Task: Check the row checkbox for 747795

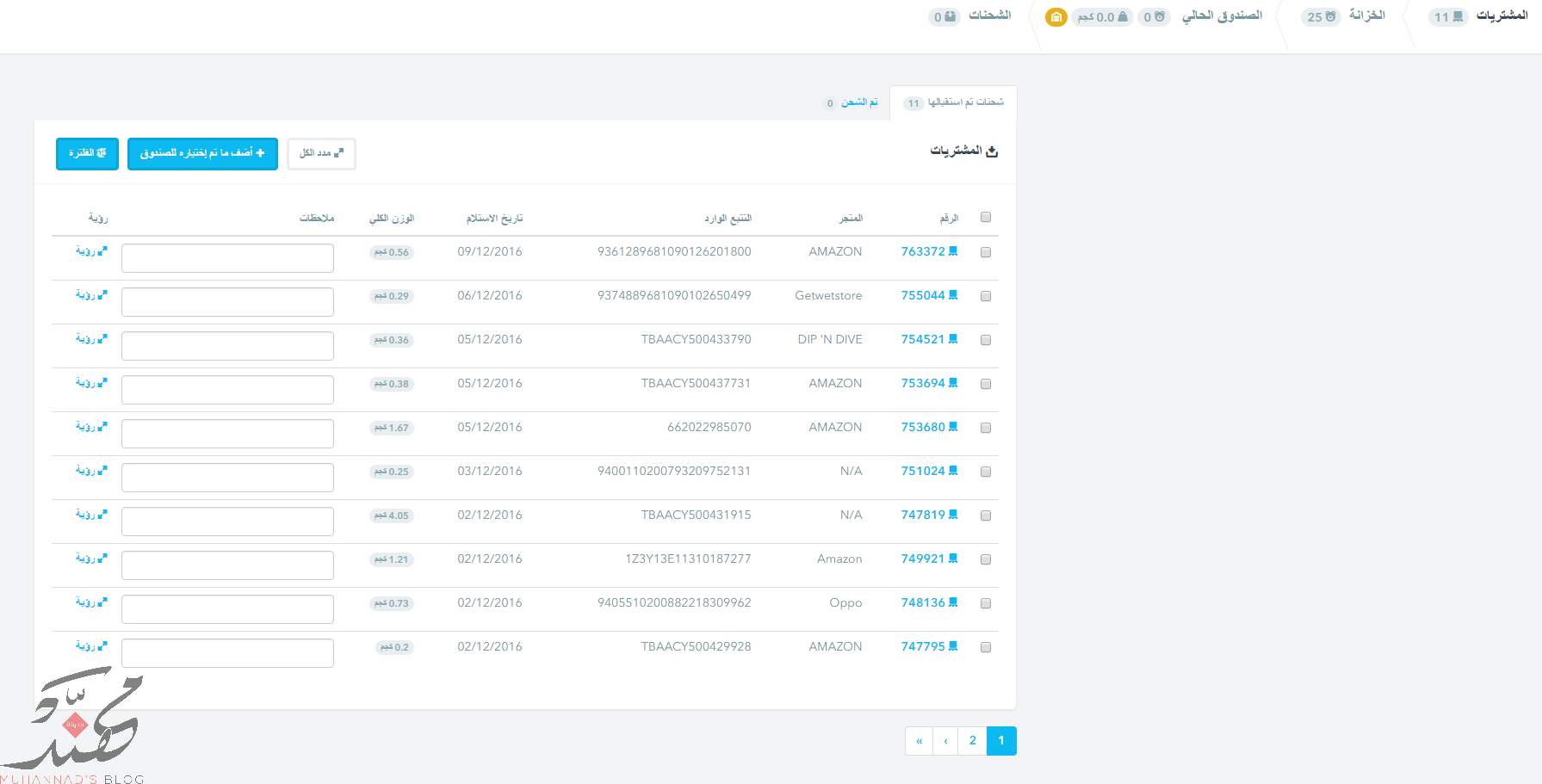Action: 986,647
